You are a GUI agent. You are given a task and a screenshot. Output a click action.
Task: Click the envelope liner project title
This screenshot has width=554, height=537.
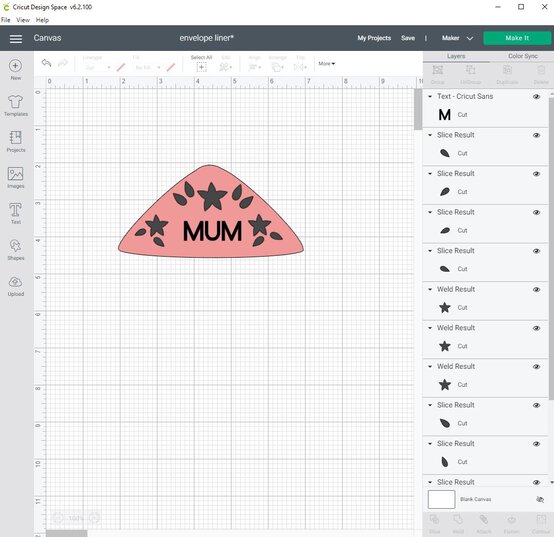click(206, 38)
